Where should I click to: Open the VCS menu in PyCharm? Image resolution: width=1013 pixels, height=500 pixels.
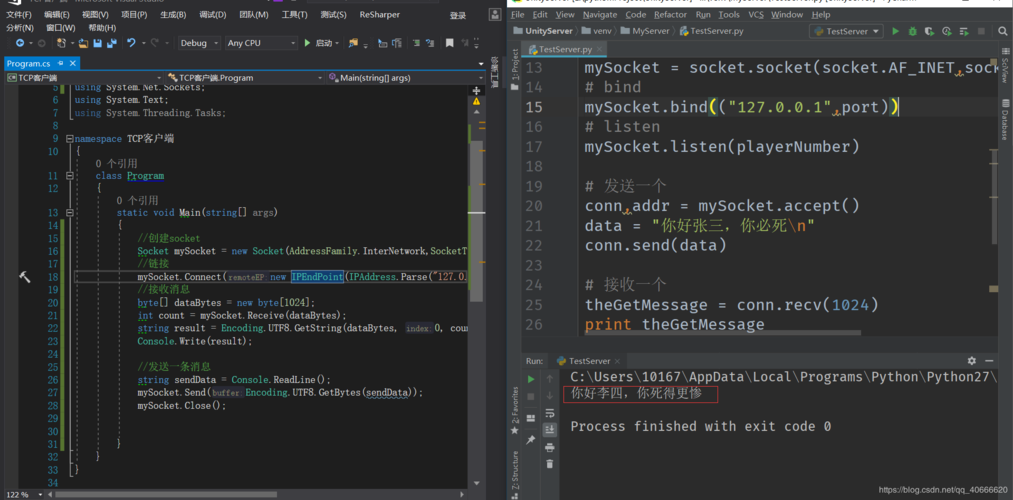[756, 14]
